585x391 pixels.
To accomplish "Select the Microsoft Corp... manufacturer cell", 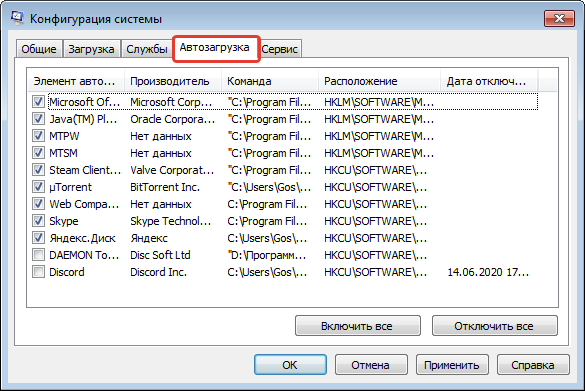I will [171, 102].
